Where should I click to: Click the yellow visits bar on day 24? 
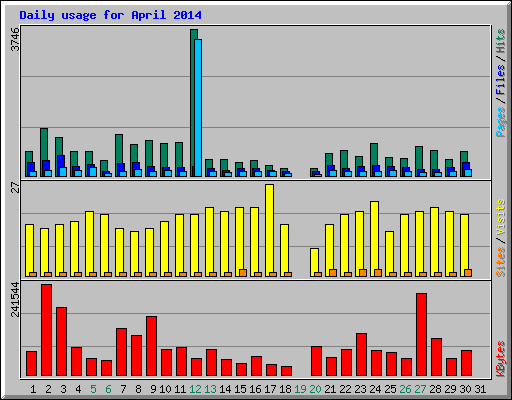(x=374, y=239)
